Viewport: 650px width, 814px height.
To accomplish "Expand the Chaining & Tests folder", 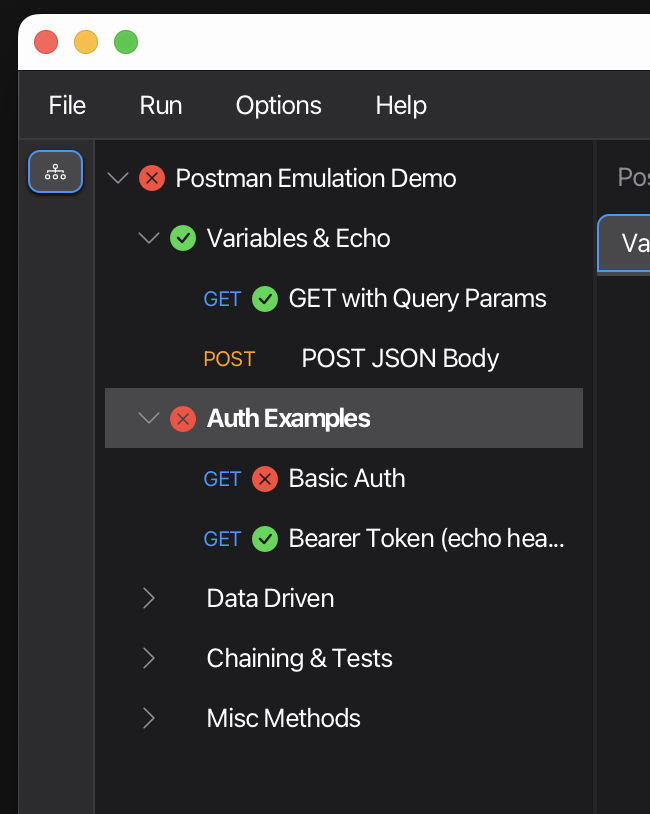I will 148,658.
